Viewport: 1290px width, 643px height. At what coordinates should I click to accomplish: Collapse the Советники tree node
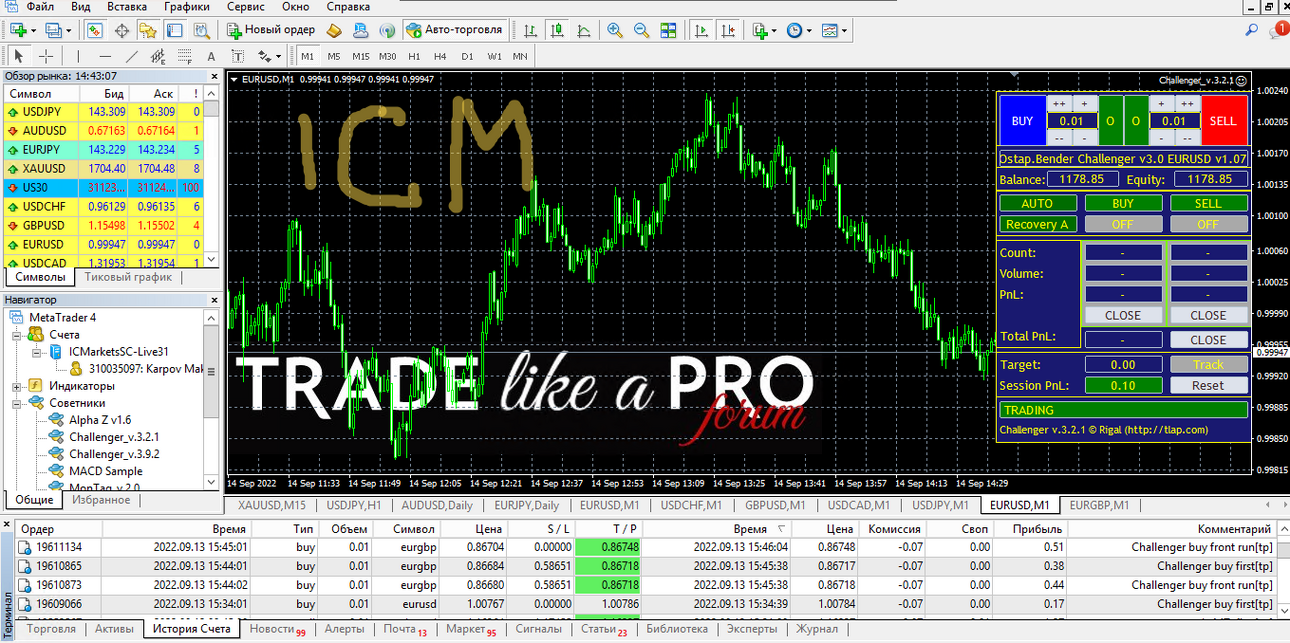pos(15,402)
